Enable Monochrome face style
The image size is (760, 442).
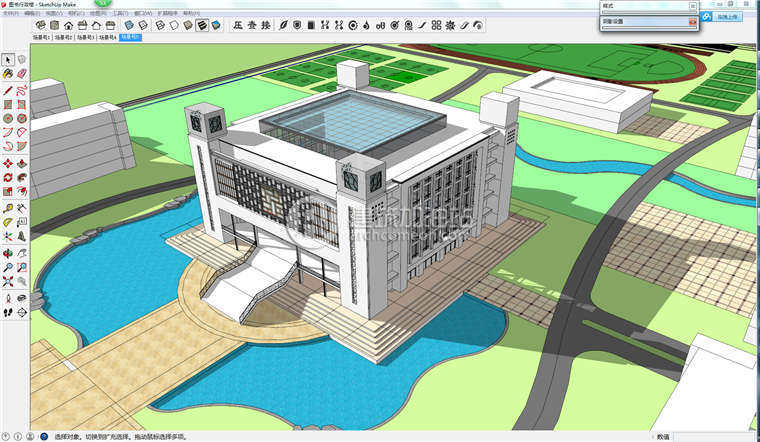pos(216,25)
